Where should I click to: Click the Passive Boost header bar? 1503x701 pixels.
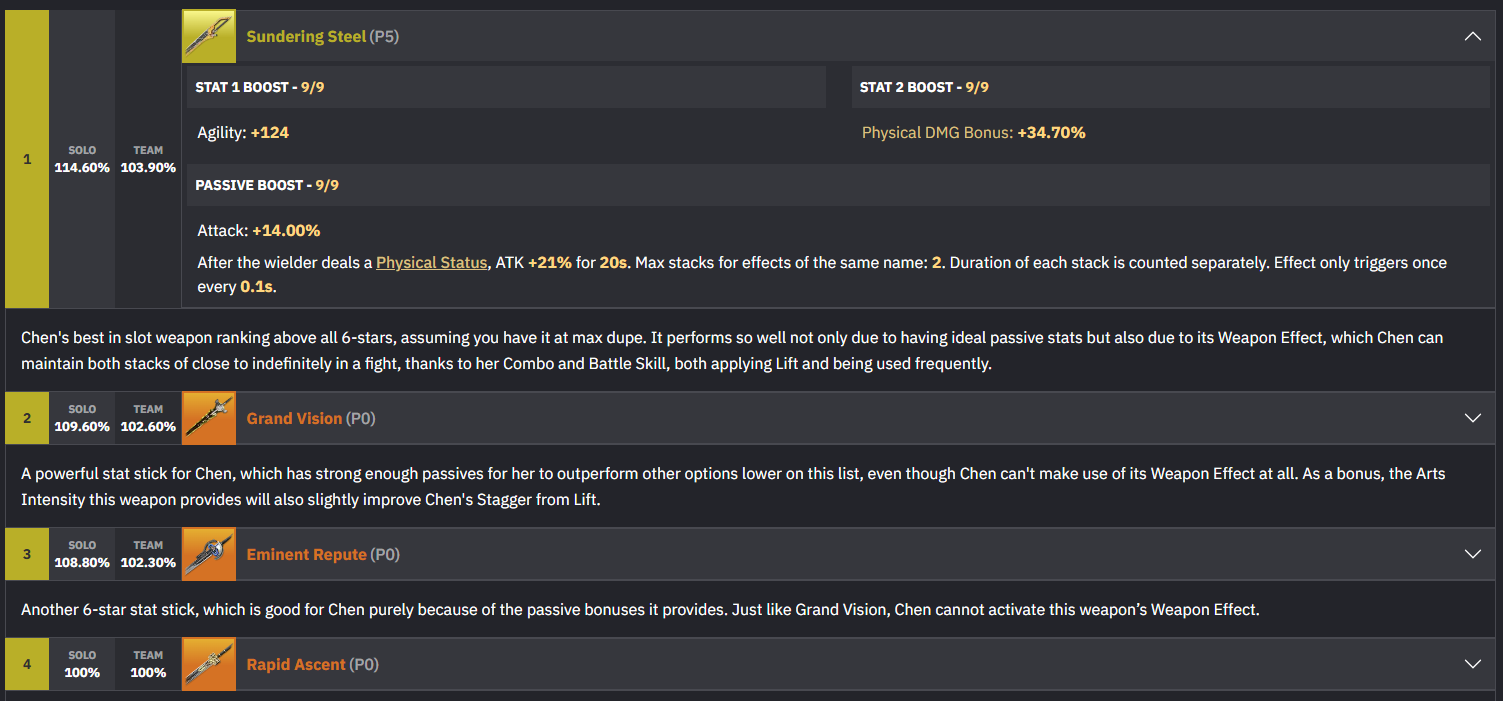click(838, 185)
